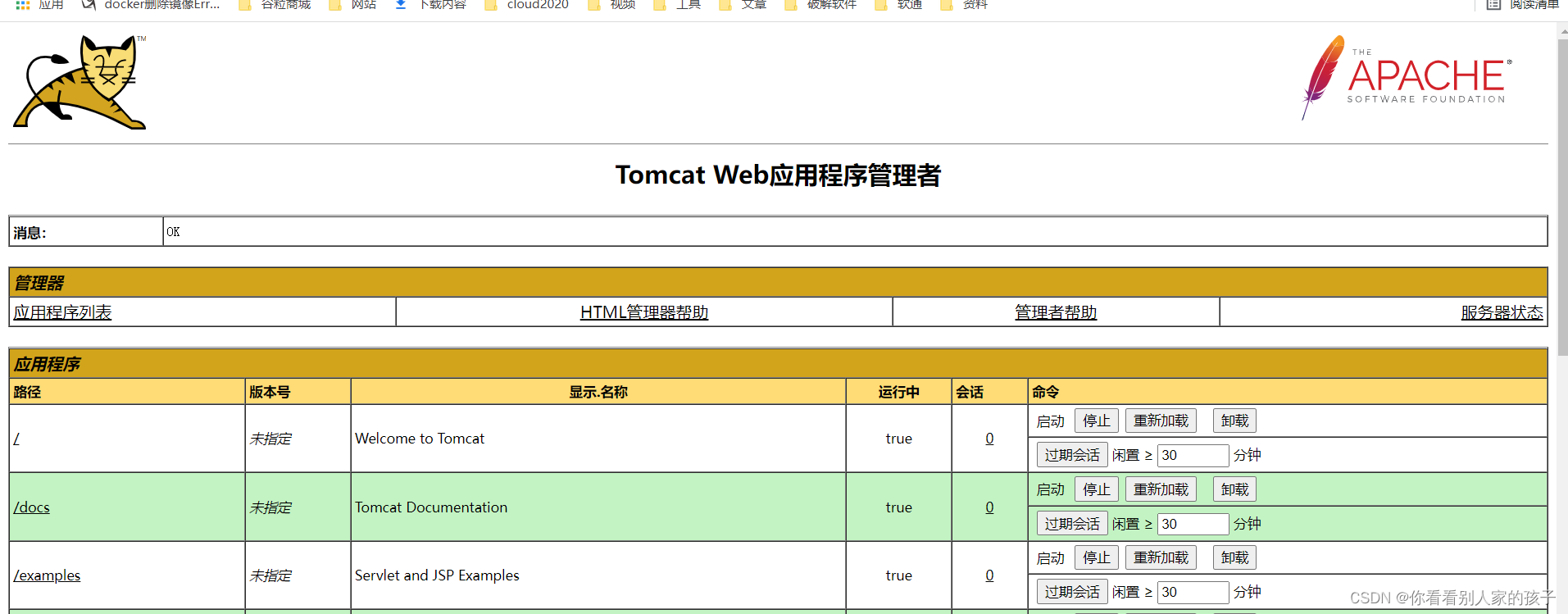Reload the Welcome to Tomcat application
Image resolution: width=1568 pixels, height=614 pixels.
tap(1161, 421)
